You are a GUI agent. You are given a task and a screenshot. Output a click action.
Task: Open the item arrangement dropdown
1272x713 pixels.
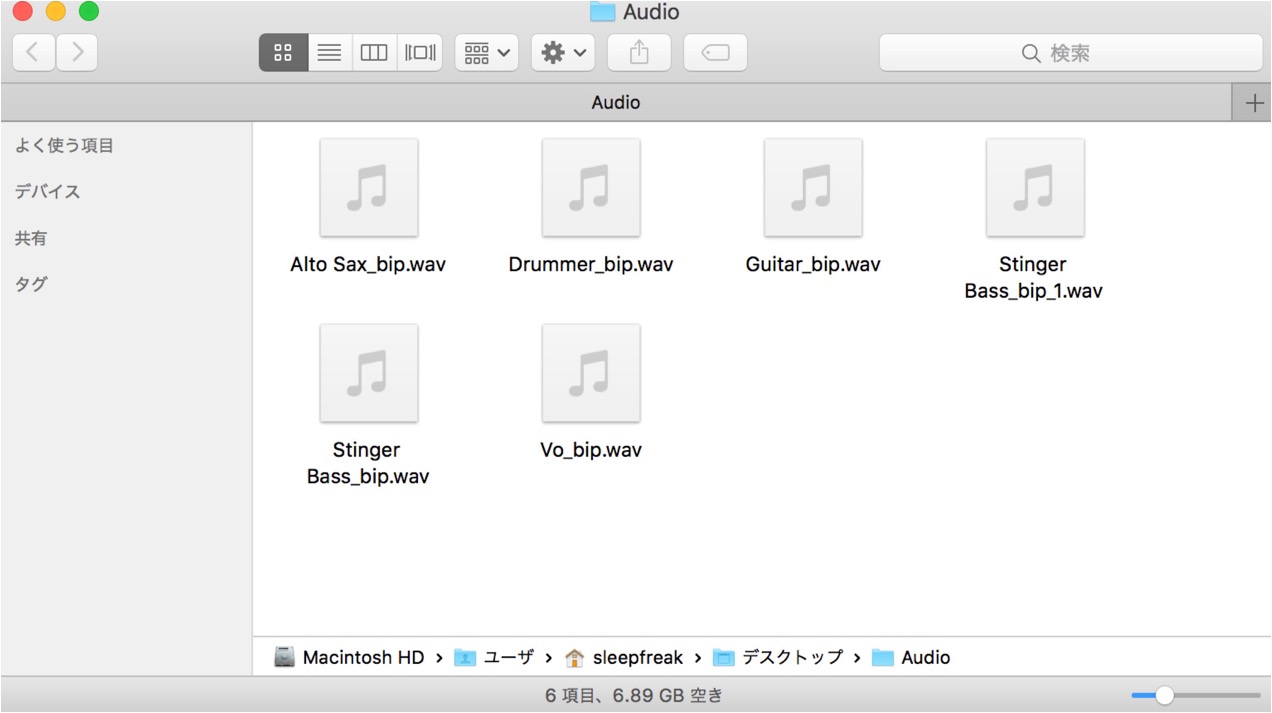pyautogui.click(x=487, y=53)
